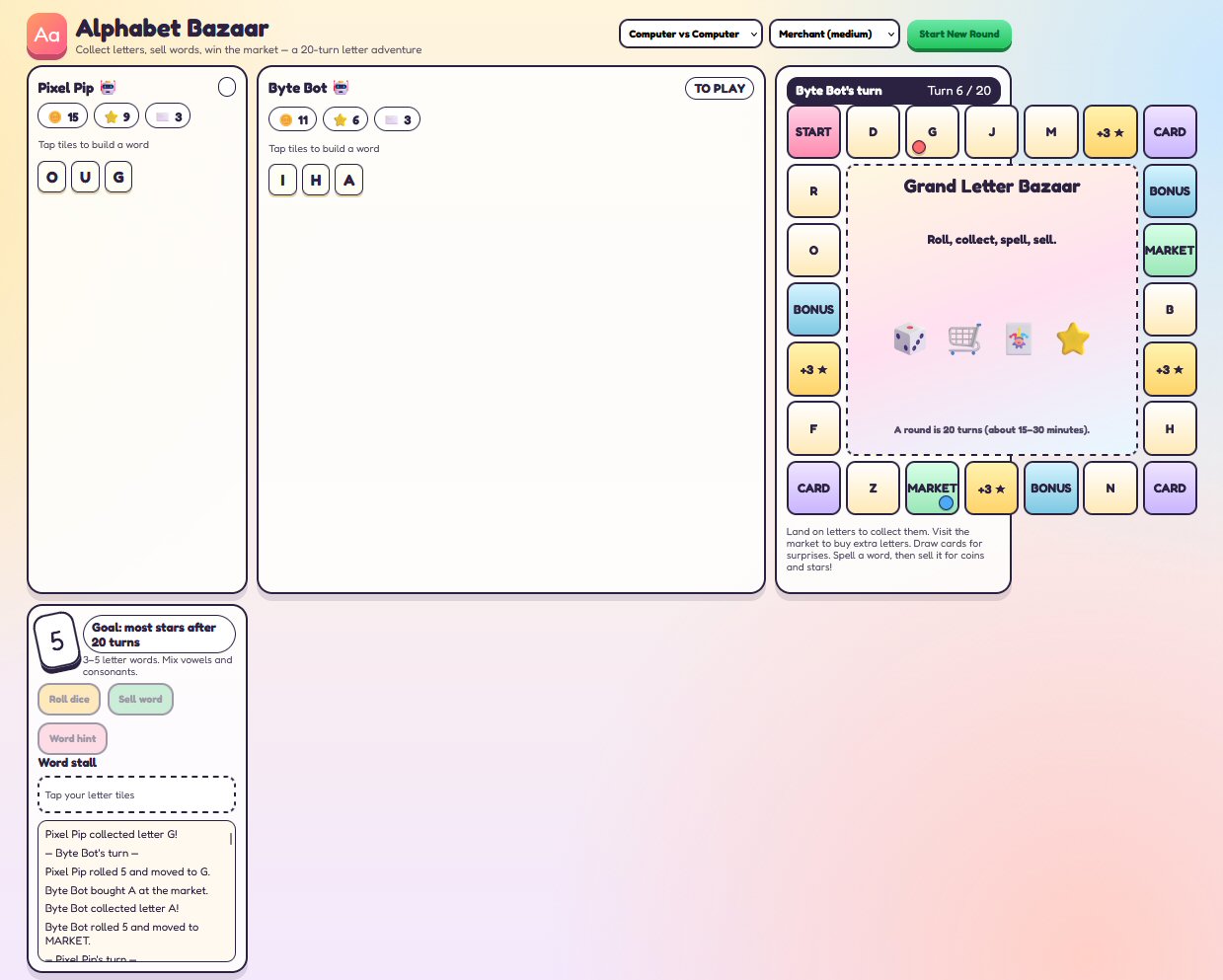Click the MARKET square on right column
This screenshot has height=980, width=1223.
click(x=1170, y=251)
